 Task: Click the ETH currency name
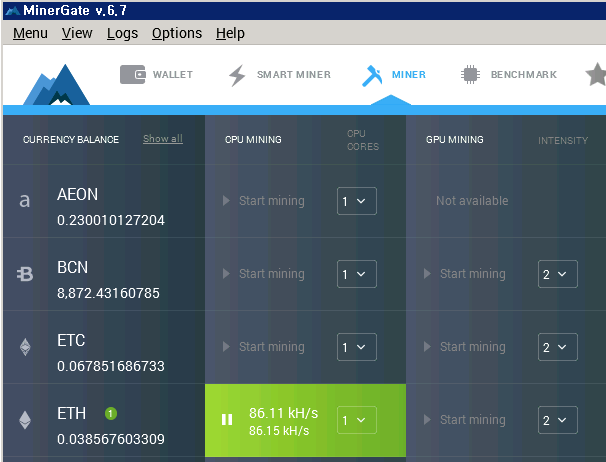point(71,414)
